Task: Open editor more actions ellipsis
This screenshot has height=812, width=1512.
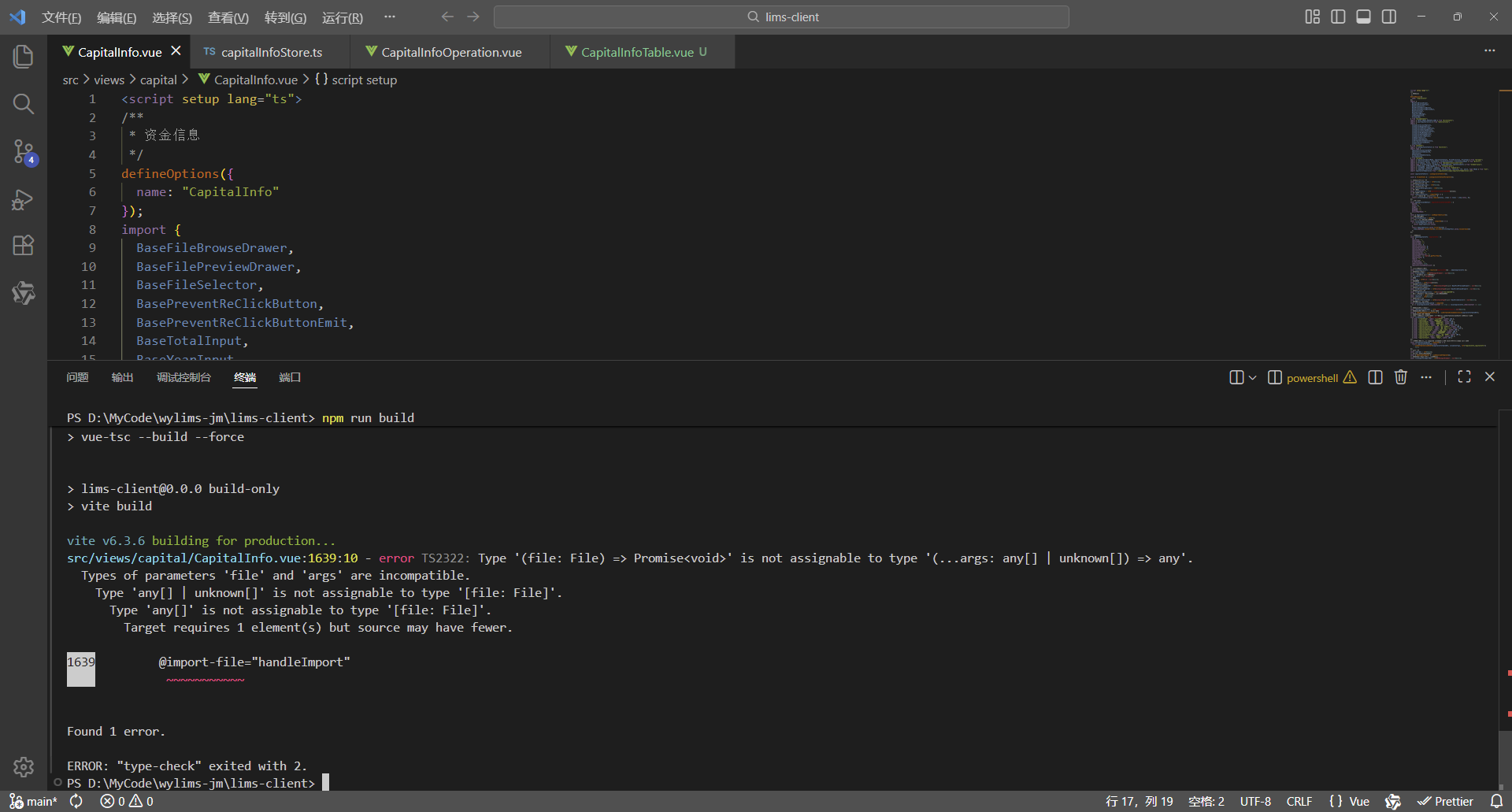Action: 1490,51
